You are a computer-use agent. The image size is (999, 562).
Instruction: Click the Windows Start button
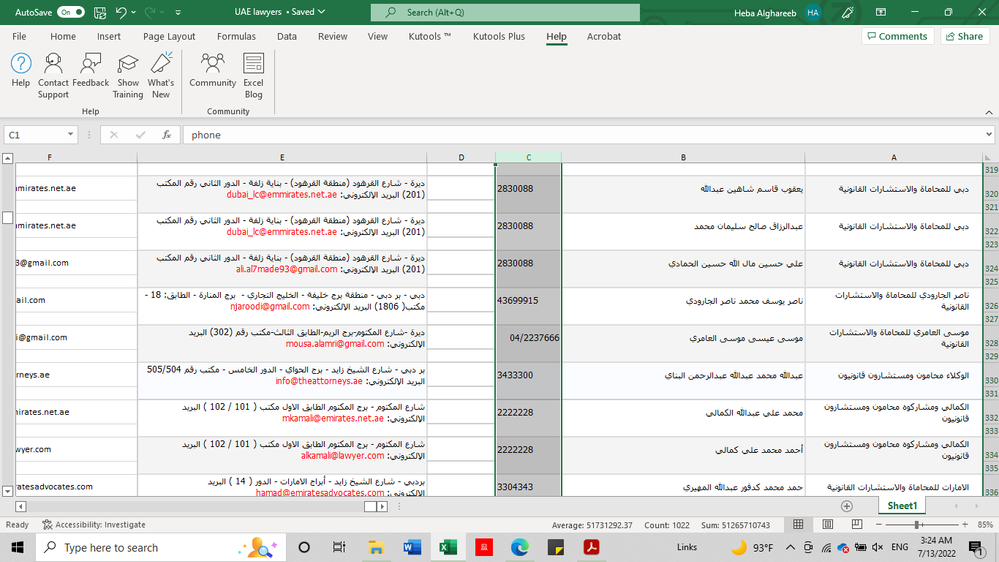tap(17, 547)
